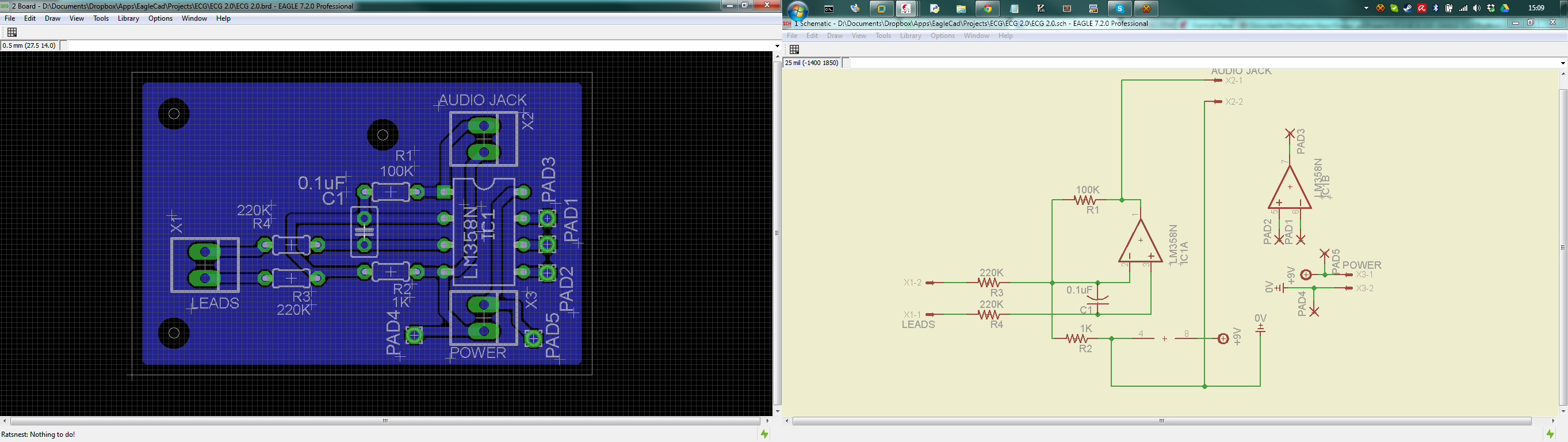Open Window menu in Board window
Screen dimensions: 1568x442
coord(194,18)
